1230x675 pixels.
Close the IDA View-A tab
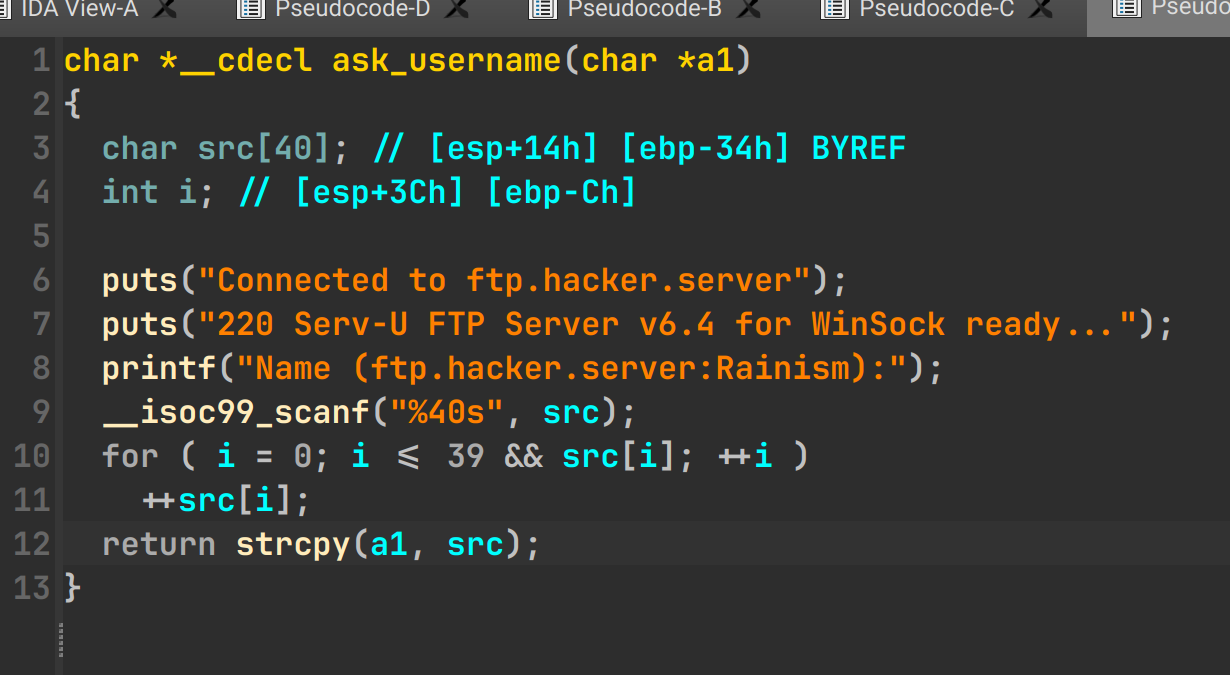coord(166,9)
